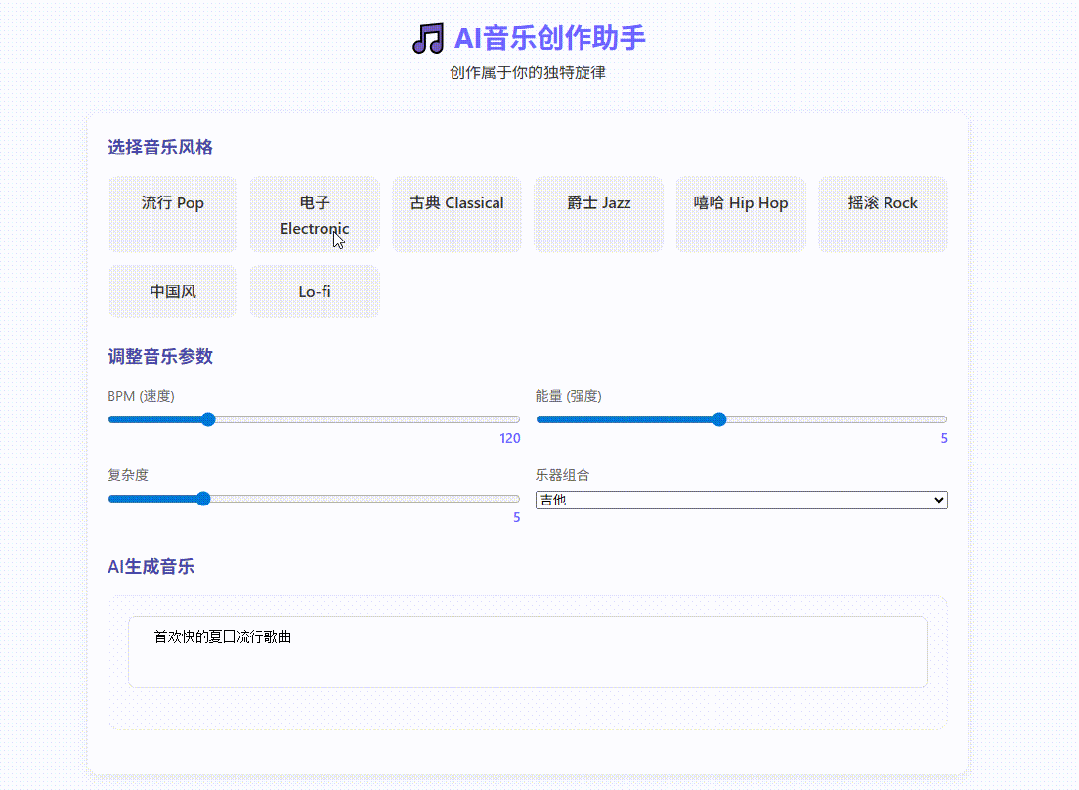
Task: Select the 电子 Electronic music style
Action: [314, 214]
